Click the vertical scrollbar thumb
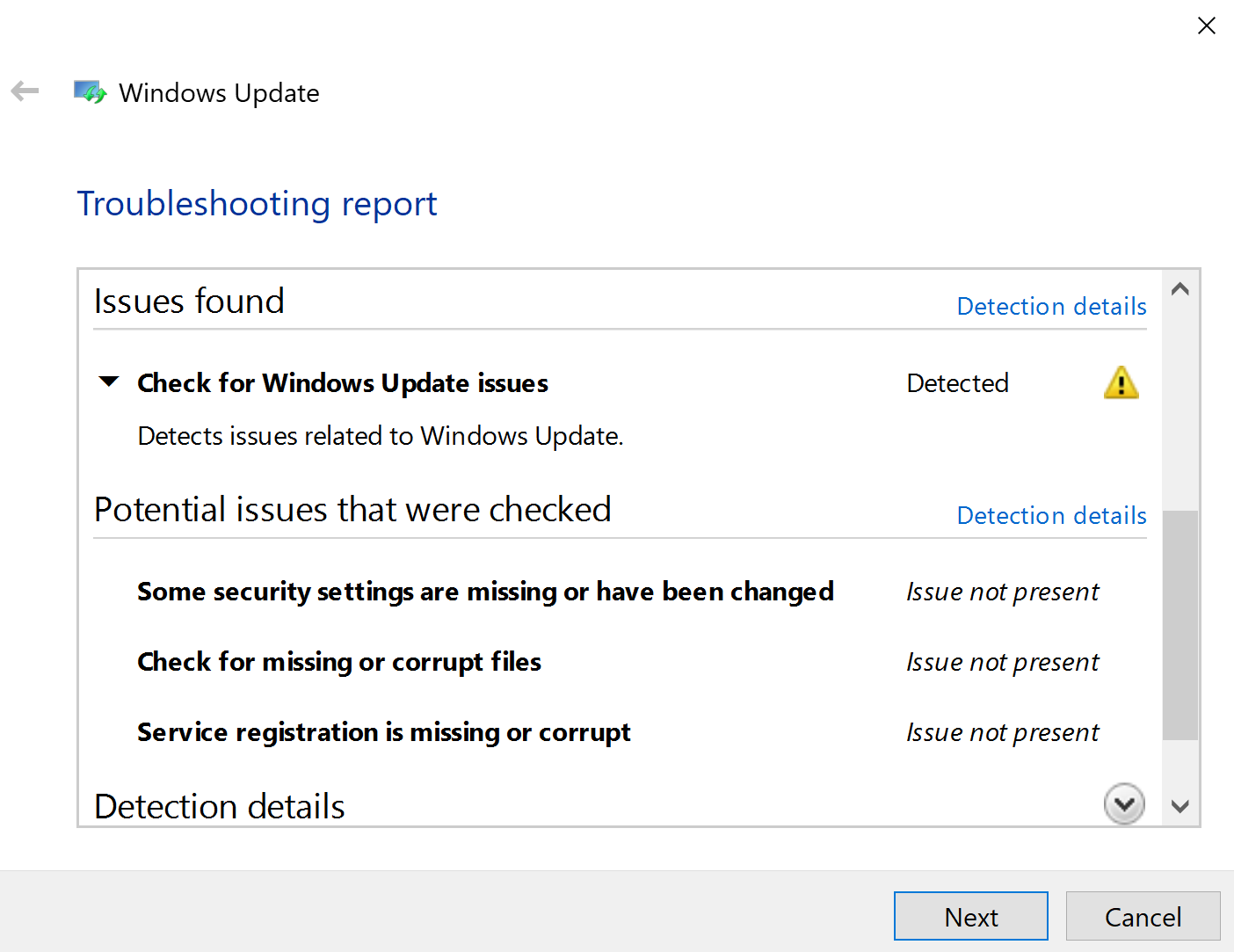The image size is (1234, 952). point(1180,625)
